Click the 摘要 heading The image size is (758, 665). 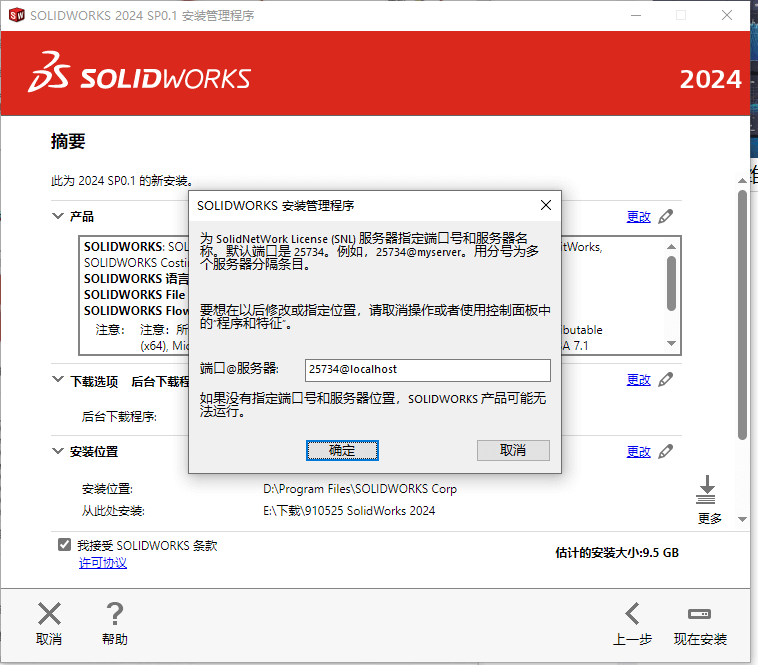[68, 142]
